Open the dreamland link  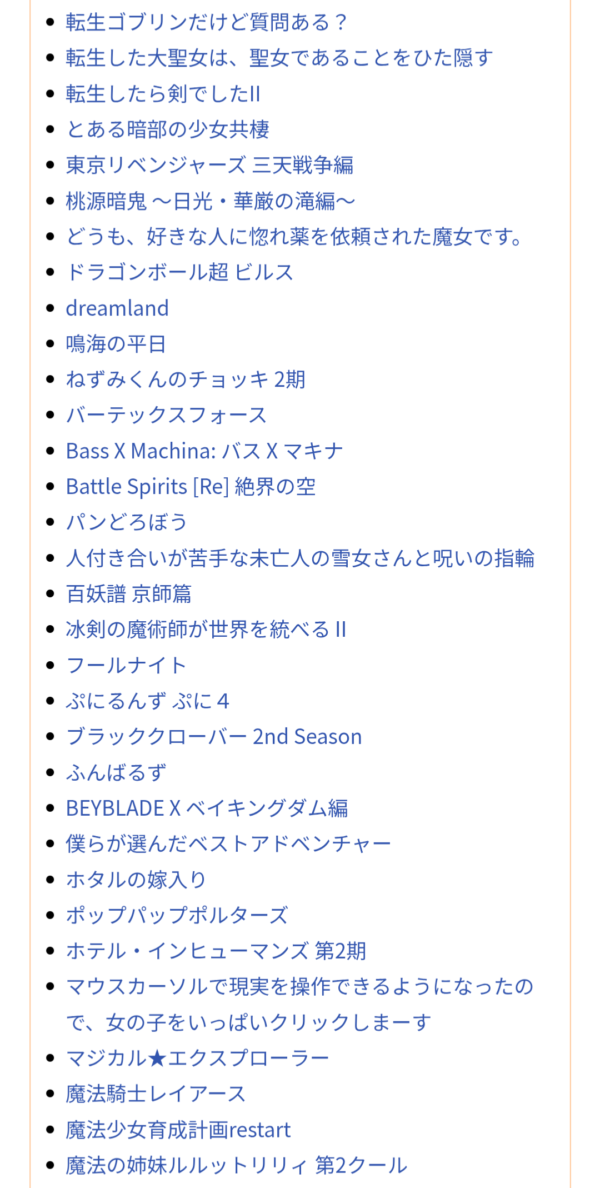pyautogui.click(x=117, y=308)
